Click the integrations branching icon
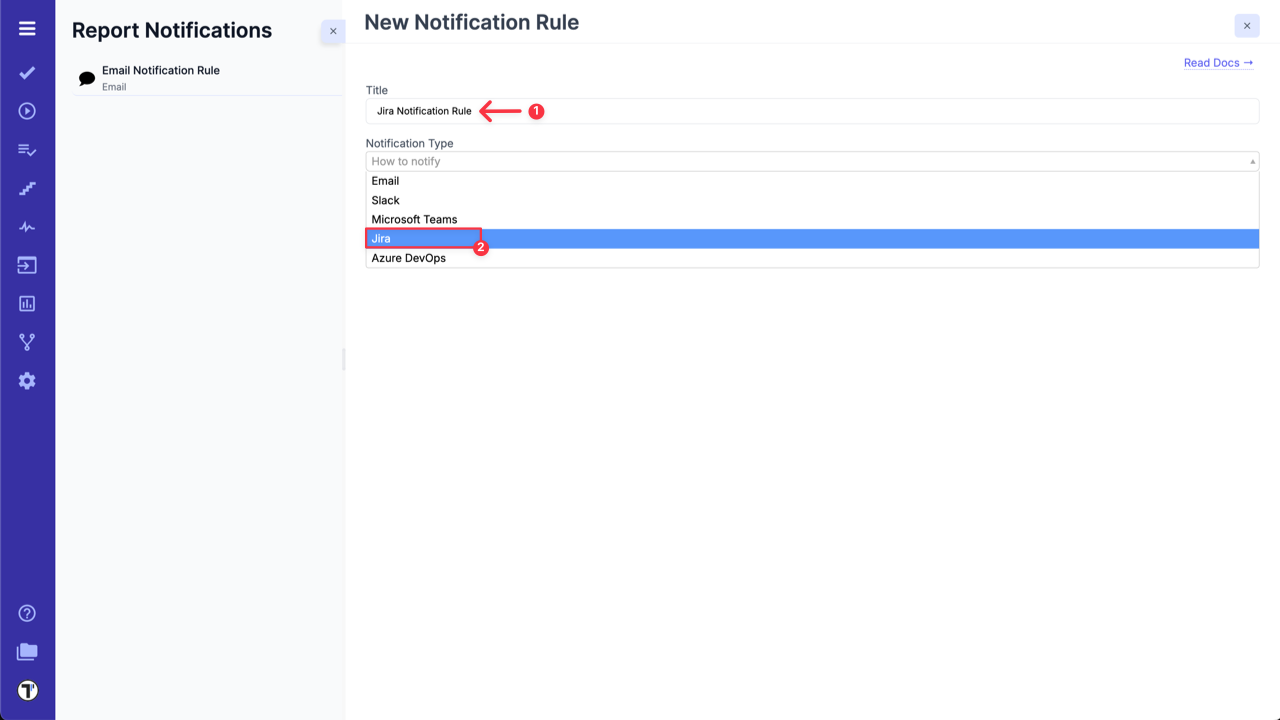 27,341
